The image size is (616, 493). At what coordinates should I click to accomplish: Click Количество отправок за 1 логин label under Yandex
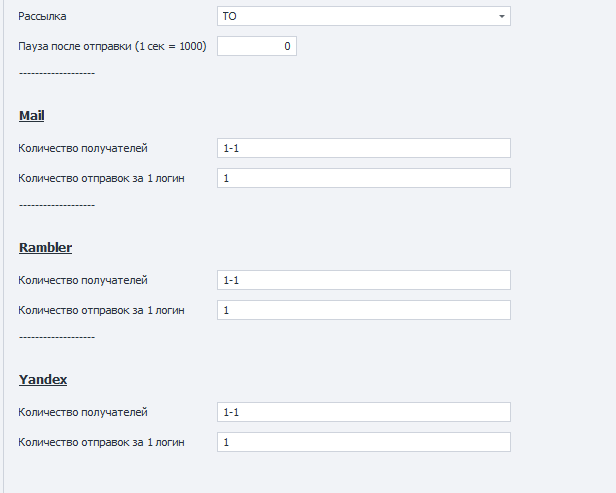[101, 443]
